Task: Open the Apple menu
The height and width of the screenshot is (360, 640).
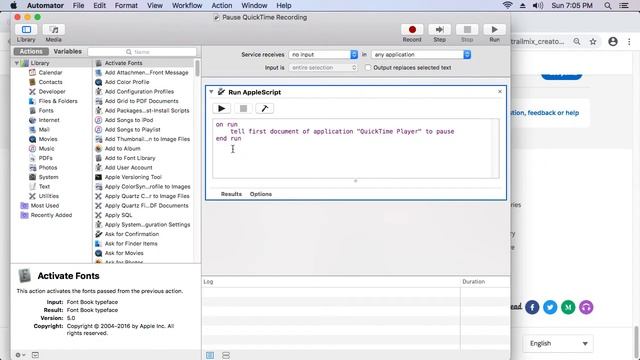Action: [13, 5]
